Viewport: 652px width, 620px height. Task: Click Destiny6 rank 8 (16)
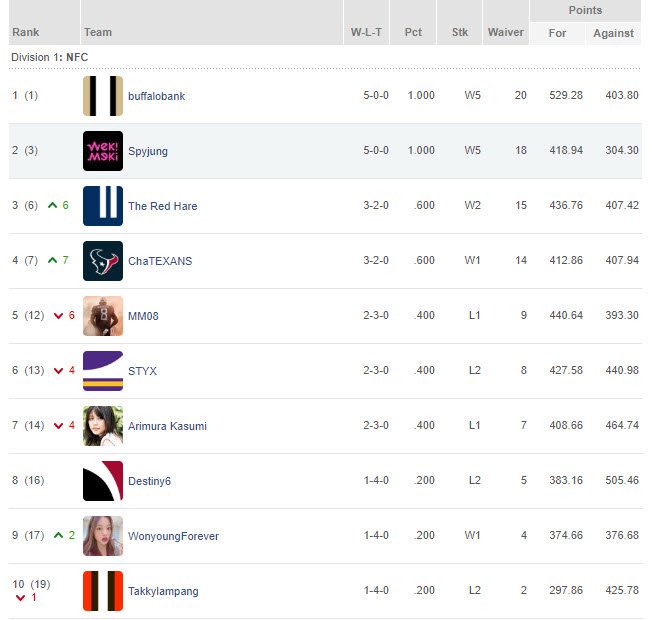coord(28,480)
